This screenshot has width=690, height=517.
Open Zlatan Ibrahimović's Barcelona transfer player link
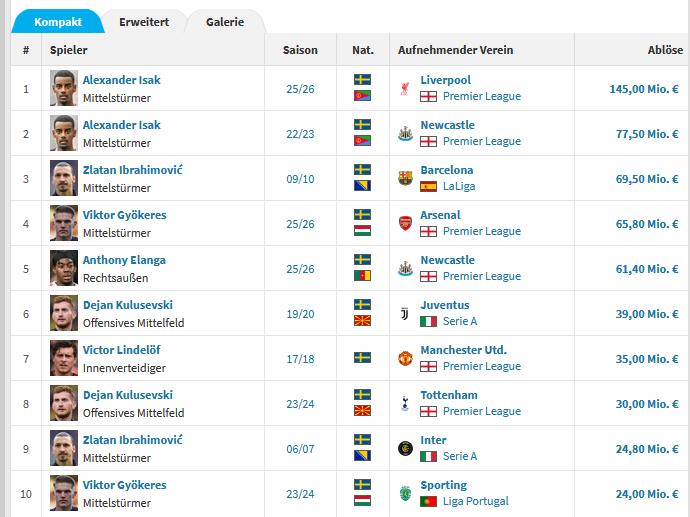click(x=132, y=170)
